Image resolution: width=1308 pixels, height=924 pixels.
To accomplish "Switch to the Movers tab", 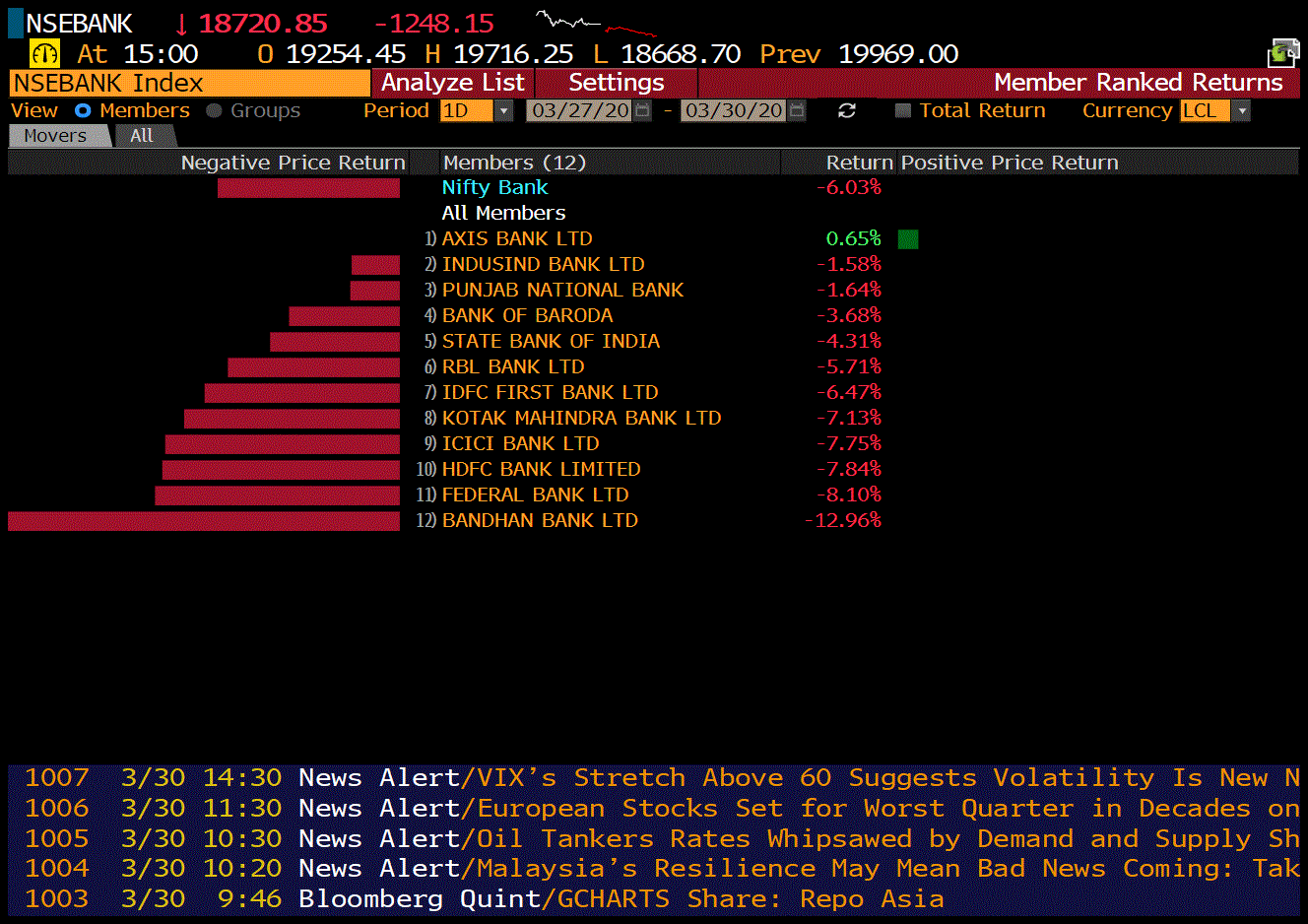I will [55, 136].
